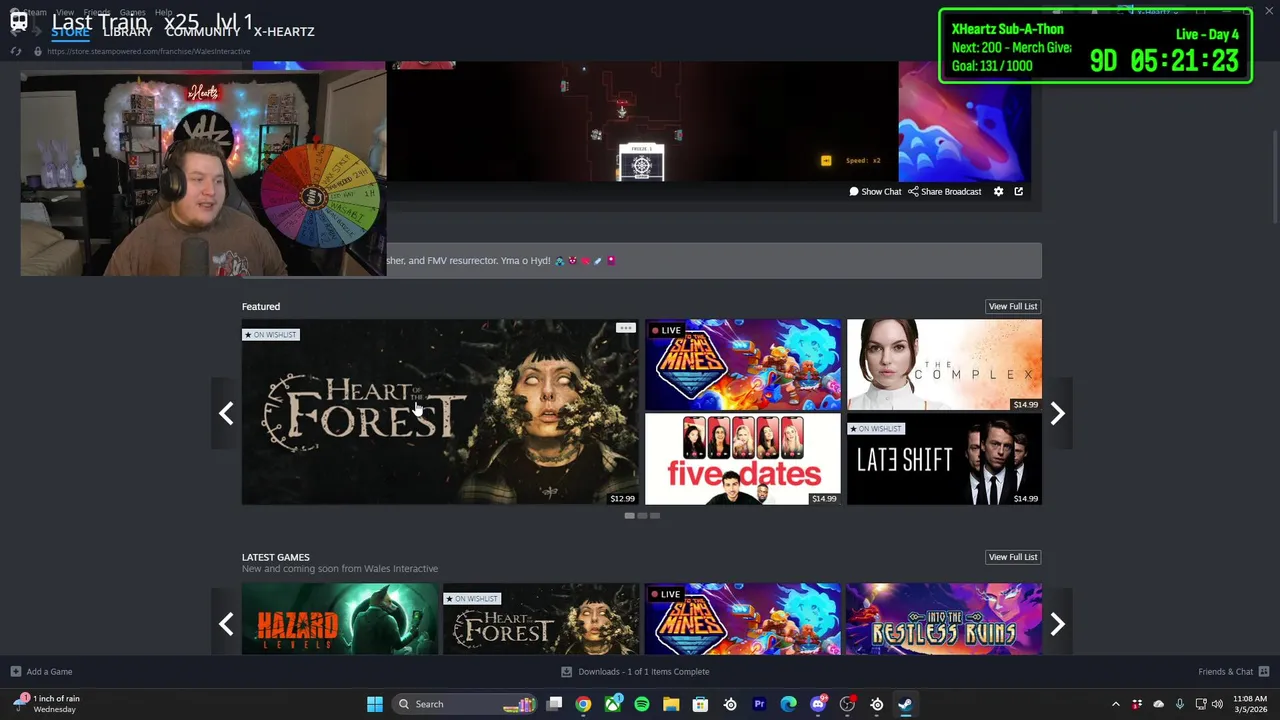Viewport: 1280px width, 720px height.
Task: Switch to the LIBRARY tab
Action: (x=128, y=31)
